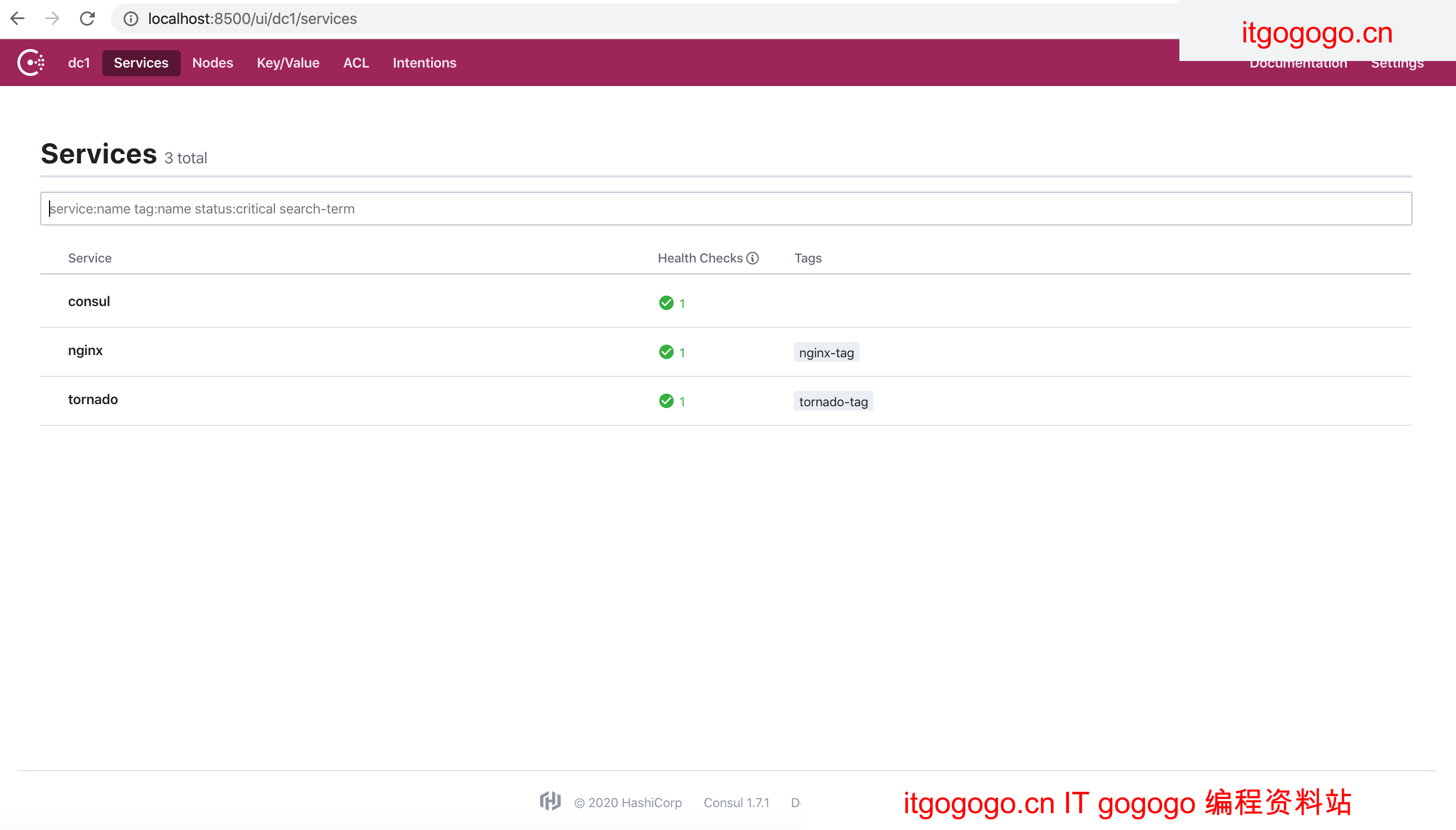The image size is (1456, 830).
Task: Click the browser forward arrow
Action: pyautogui.click(x=52, y=19)
